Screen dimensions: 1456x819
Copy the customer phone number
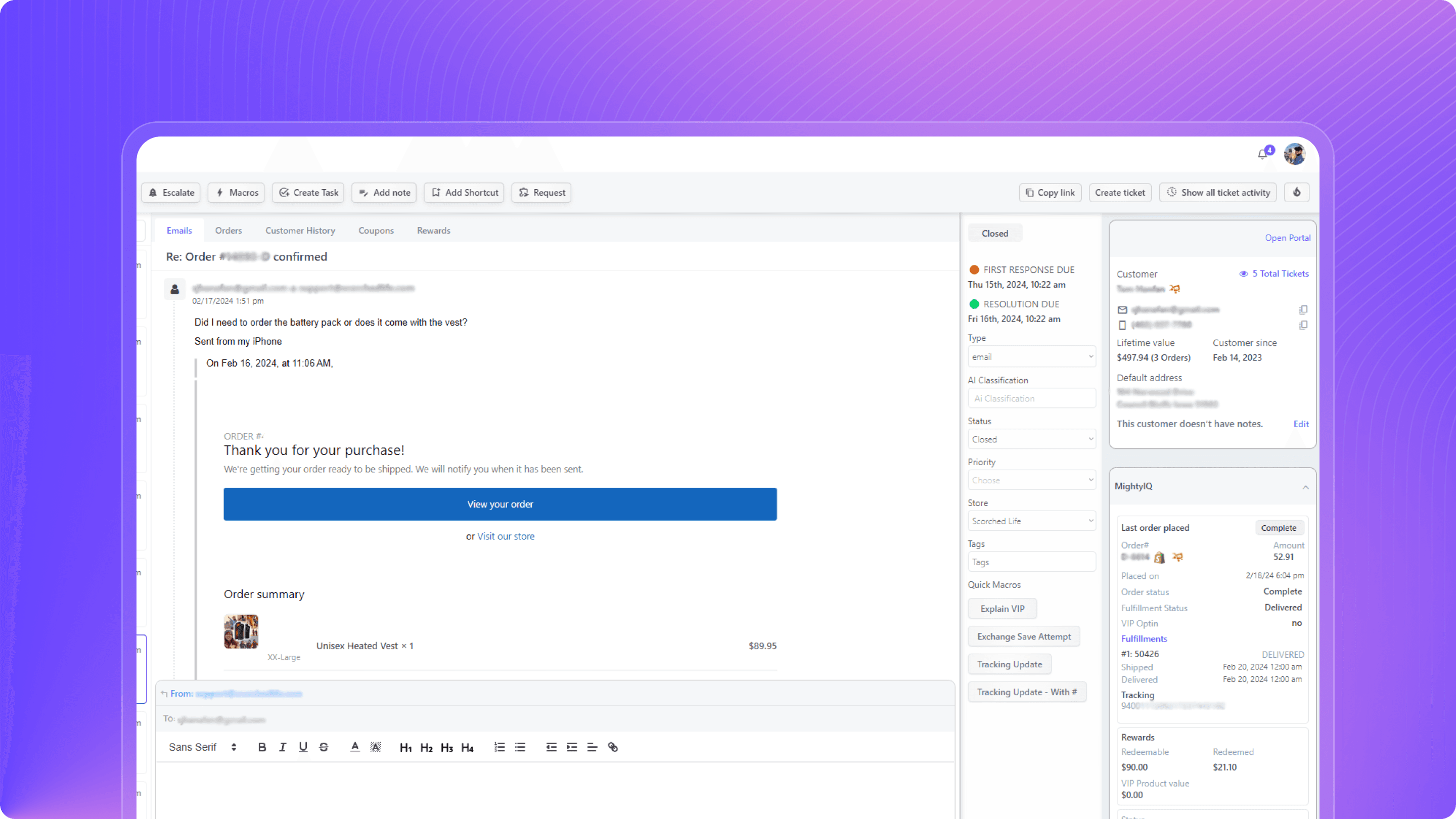[x=1303, y=325]
